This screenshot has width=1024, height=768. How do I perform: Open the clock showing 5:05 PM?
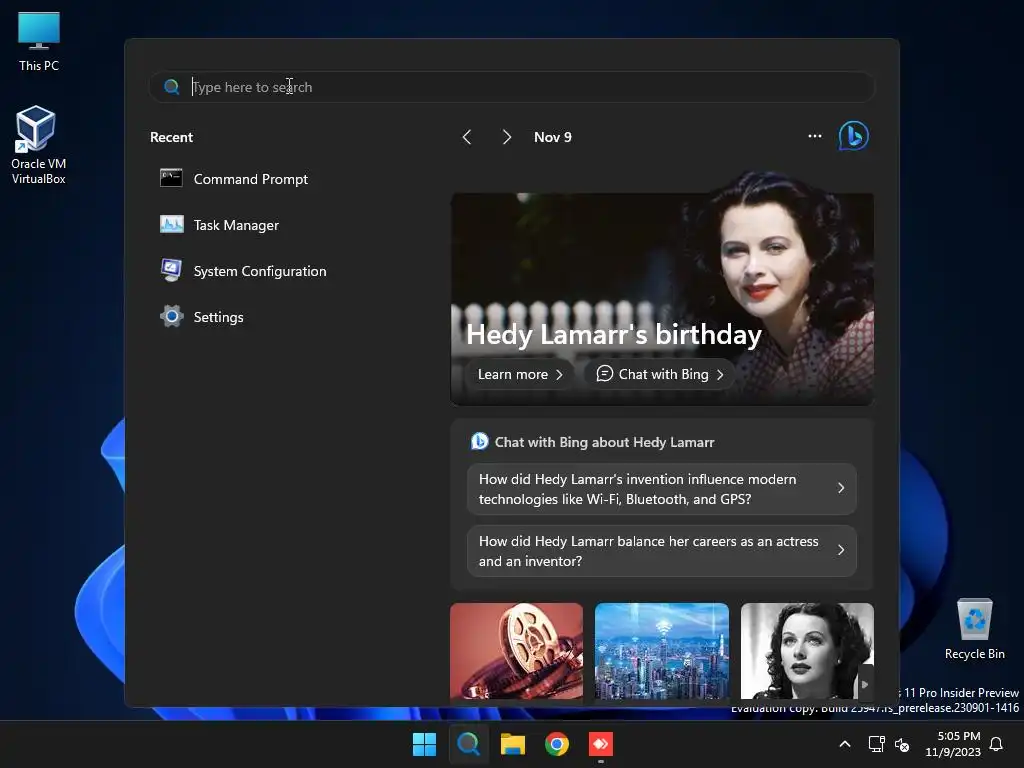coord(953,744)
